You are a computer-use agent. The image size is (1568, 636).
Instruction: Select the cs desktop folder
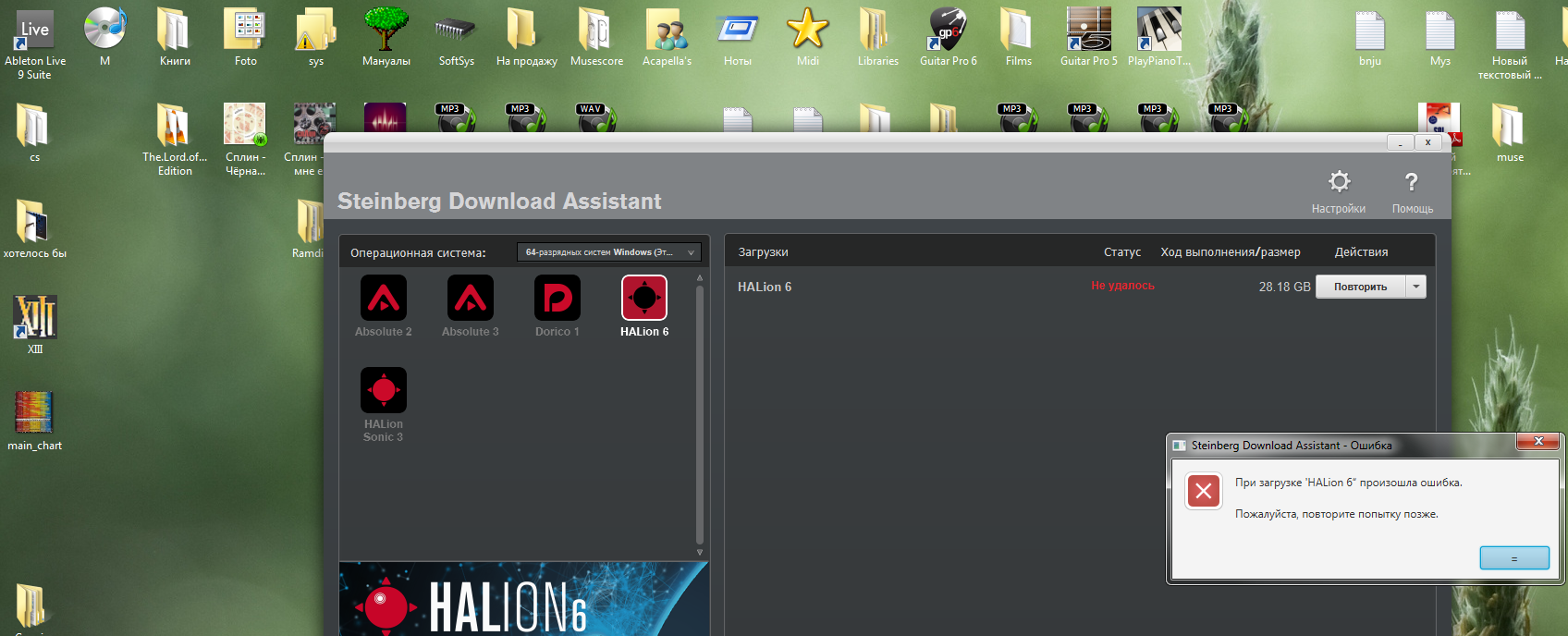click(34, 133)
